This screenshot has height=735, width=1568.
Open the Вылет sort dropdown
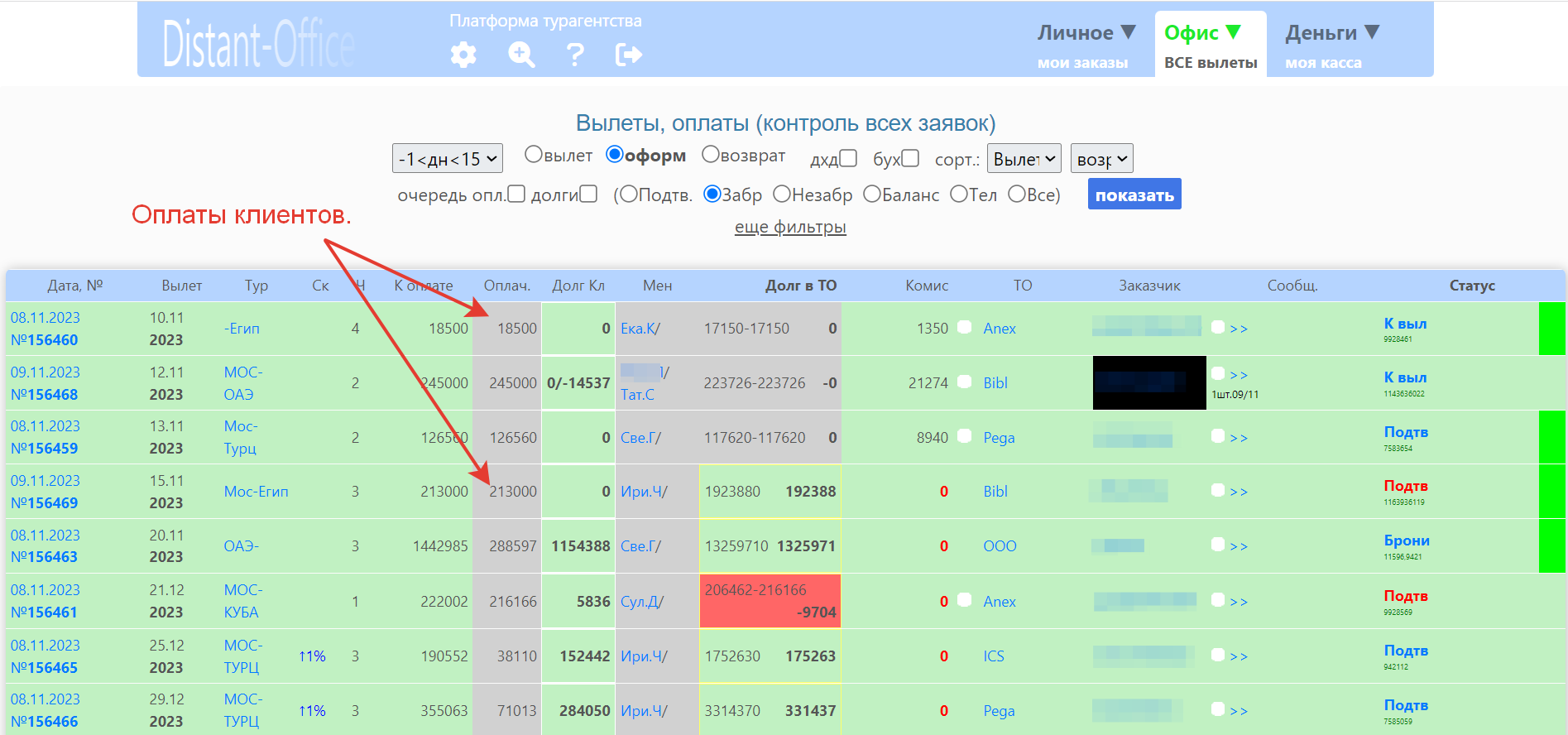[1024, 158]
